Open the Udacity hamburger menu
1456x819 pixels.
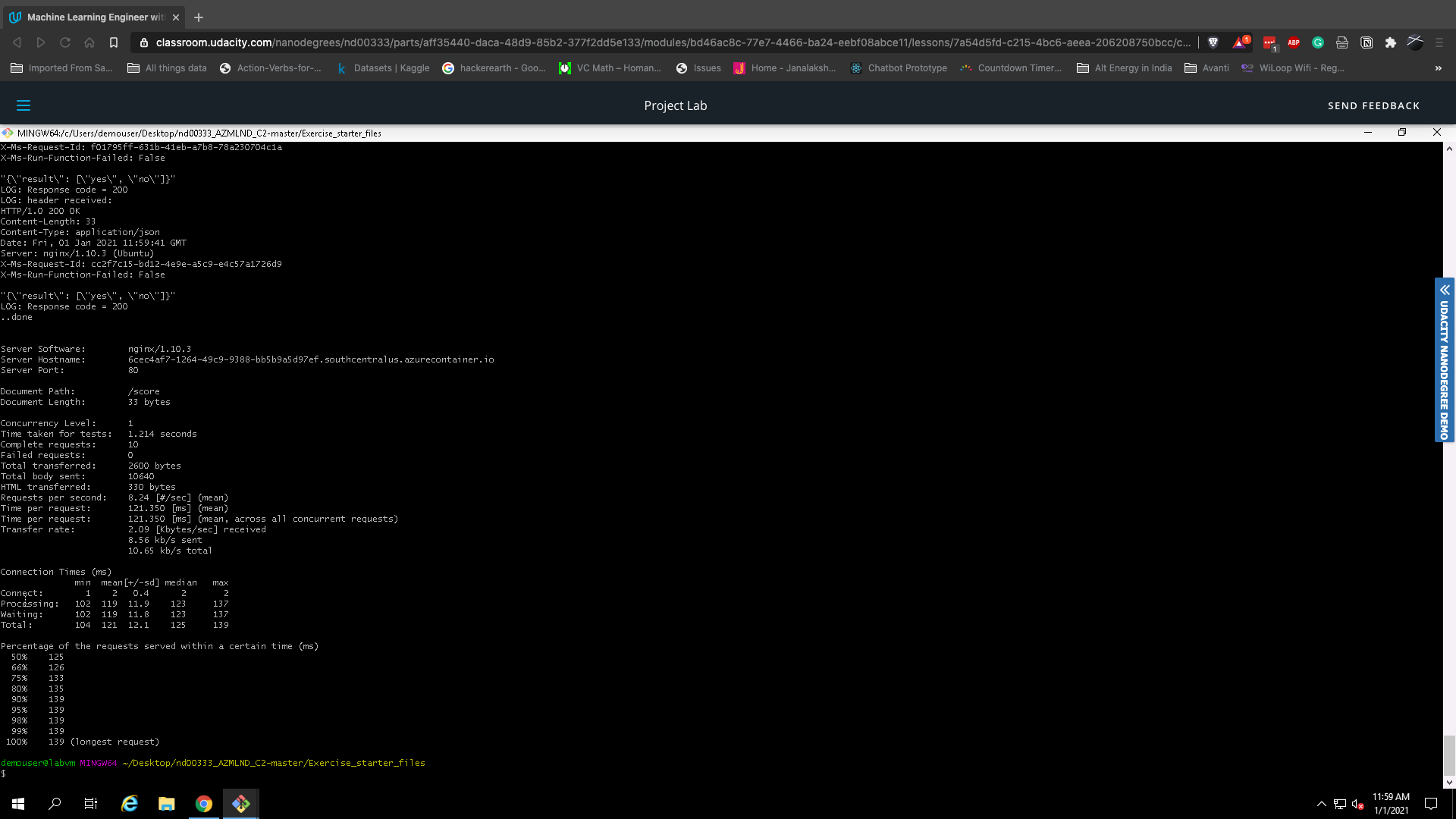click(24, 105)
